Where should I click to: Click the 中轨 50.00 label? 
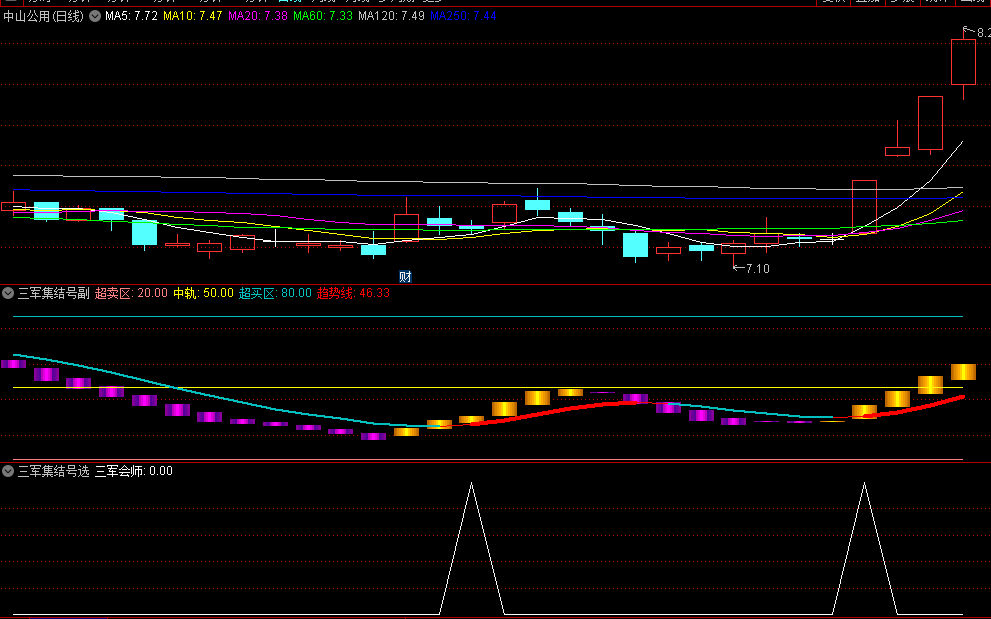[203, 294]
